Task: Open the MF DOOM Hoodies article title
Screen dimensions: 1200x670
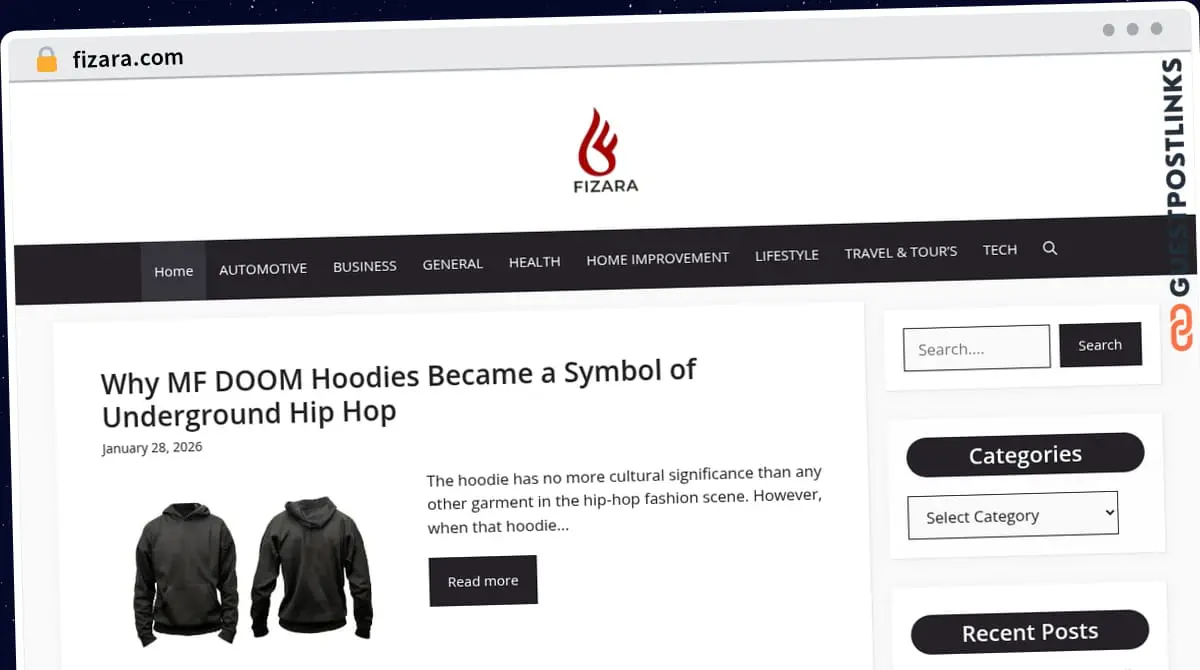Action: point(399,392)
